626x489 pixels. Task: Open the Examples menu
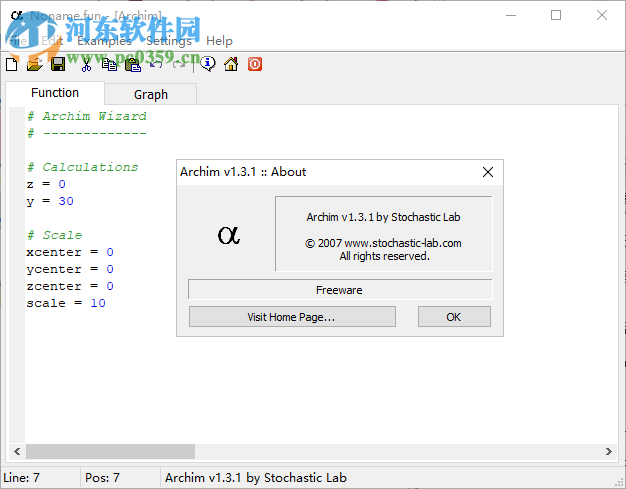(104, 41)
